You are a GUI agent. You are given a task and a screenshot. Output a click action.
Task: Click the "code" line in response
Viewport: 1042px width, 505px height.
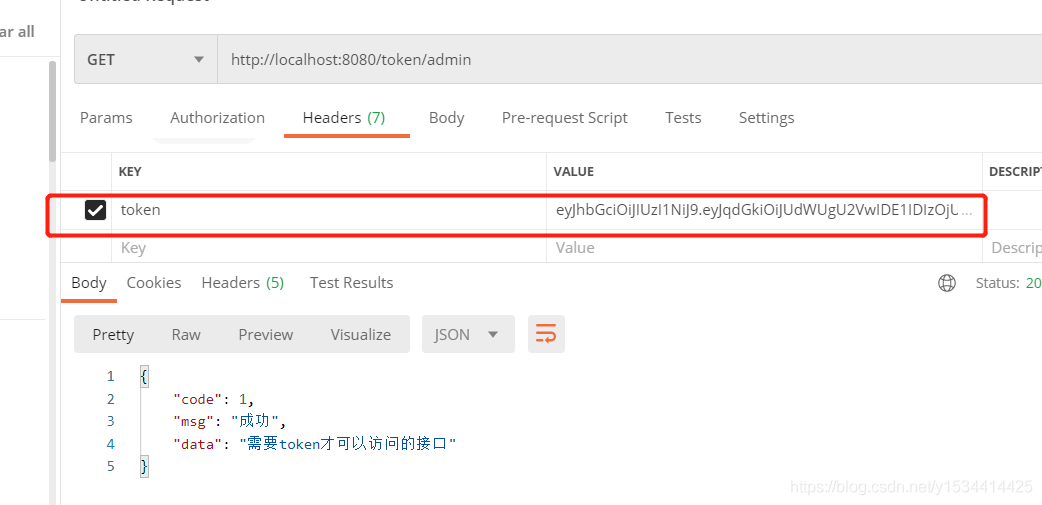[x=214, y=399]
